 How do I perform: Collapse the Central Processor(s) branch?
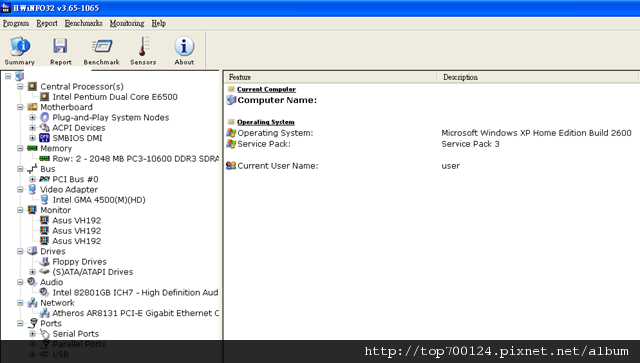[20, 87]
